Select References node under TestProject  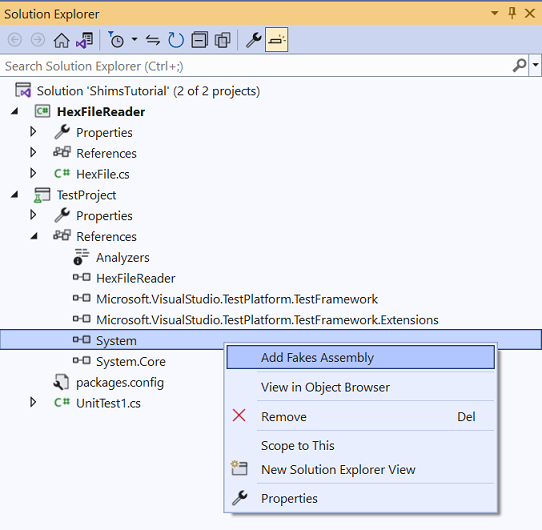pyautogui.click(x=106, y=237)
